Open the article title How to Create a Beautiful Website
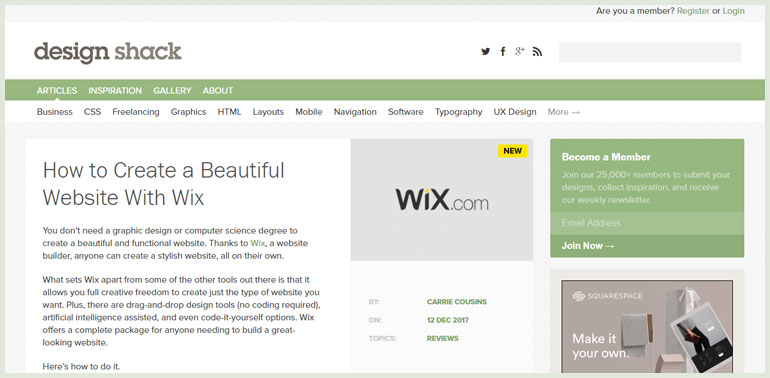This screenshot has height=378, width=770. 164,184
